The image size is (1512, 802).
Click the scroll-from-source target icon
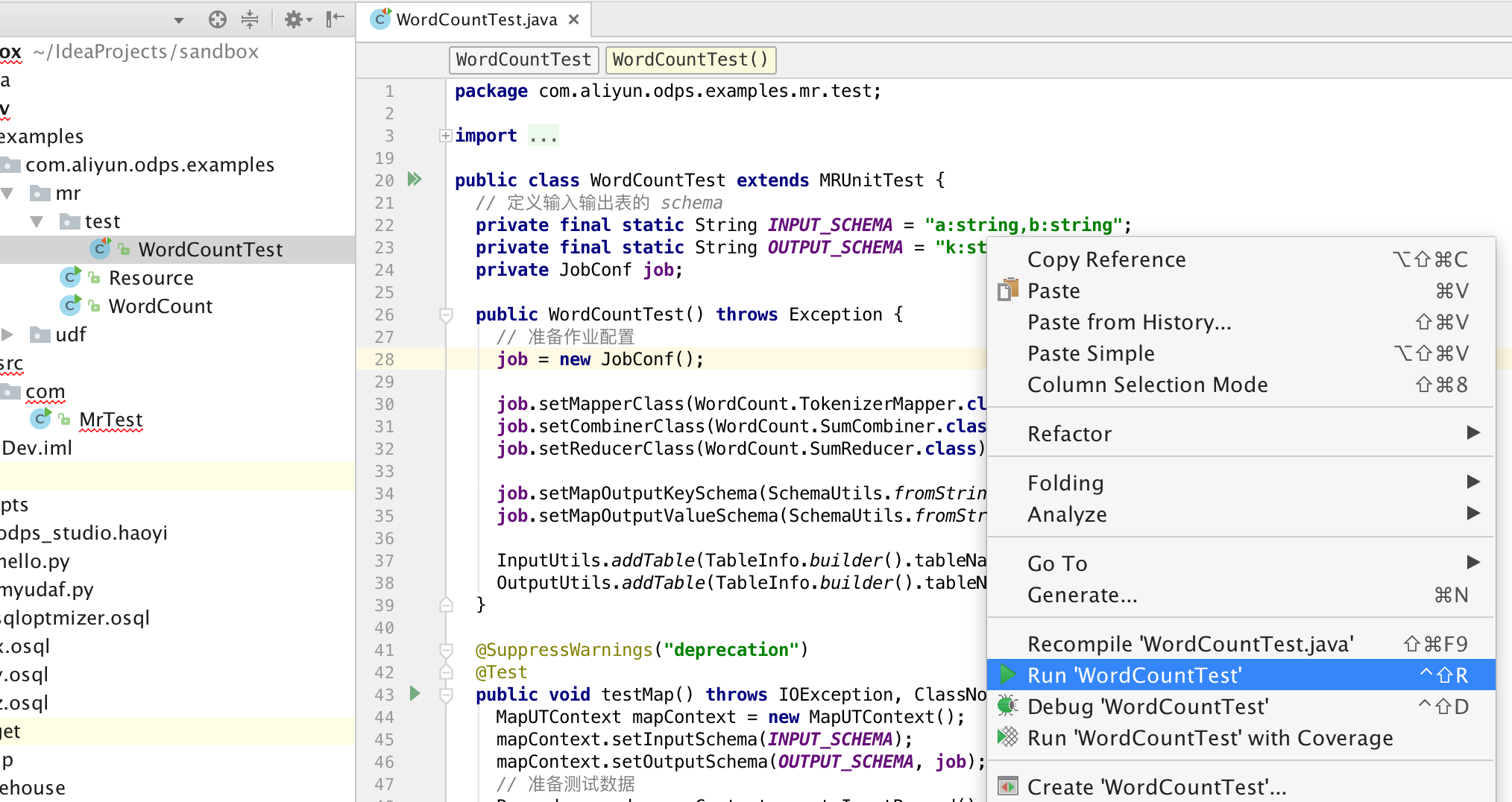click(x=218, y=19)
